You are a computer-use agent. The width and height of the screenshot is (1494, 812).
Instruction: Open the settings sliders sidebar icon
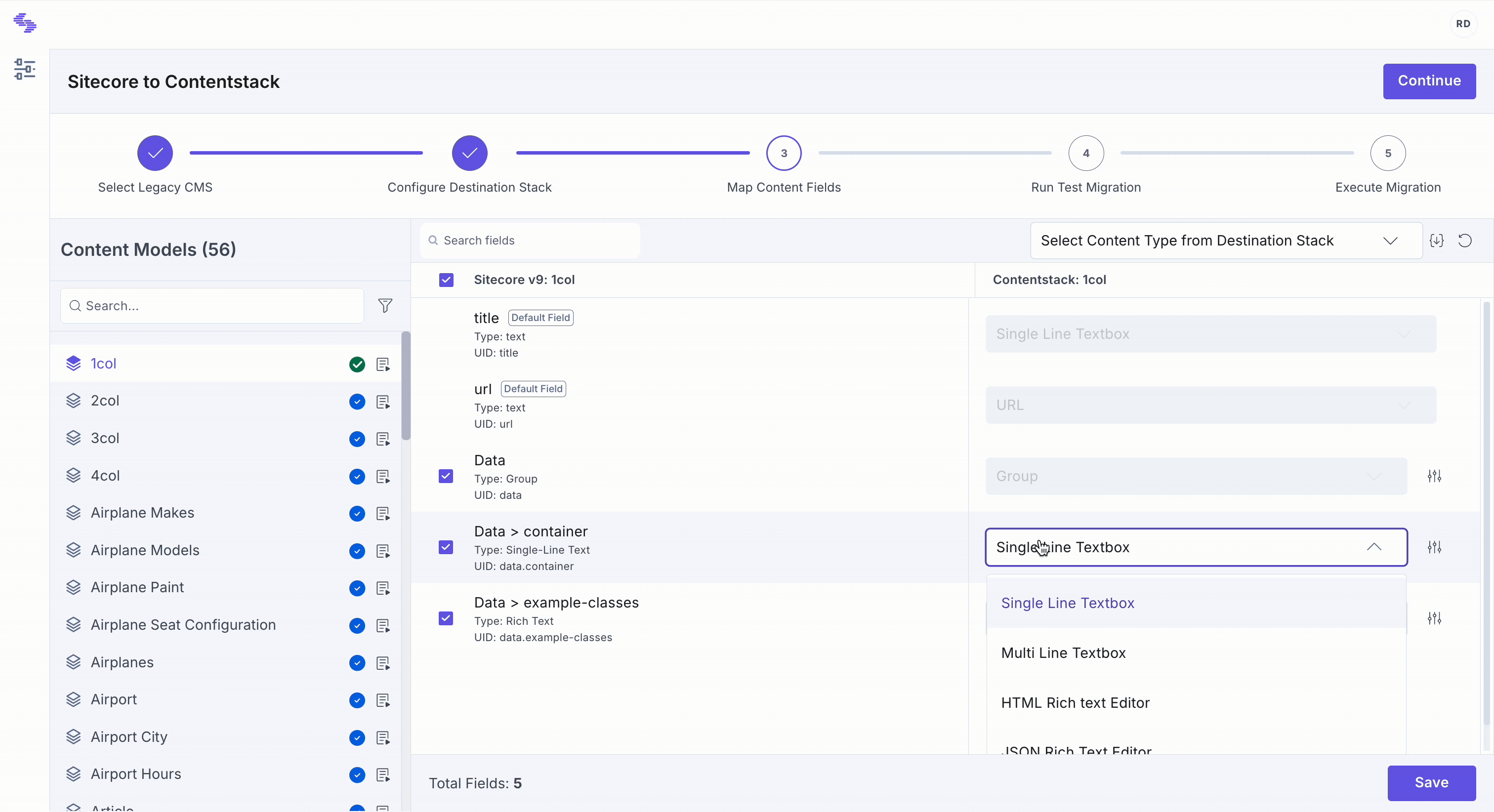coord(25,69)
